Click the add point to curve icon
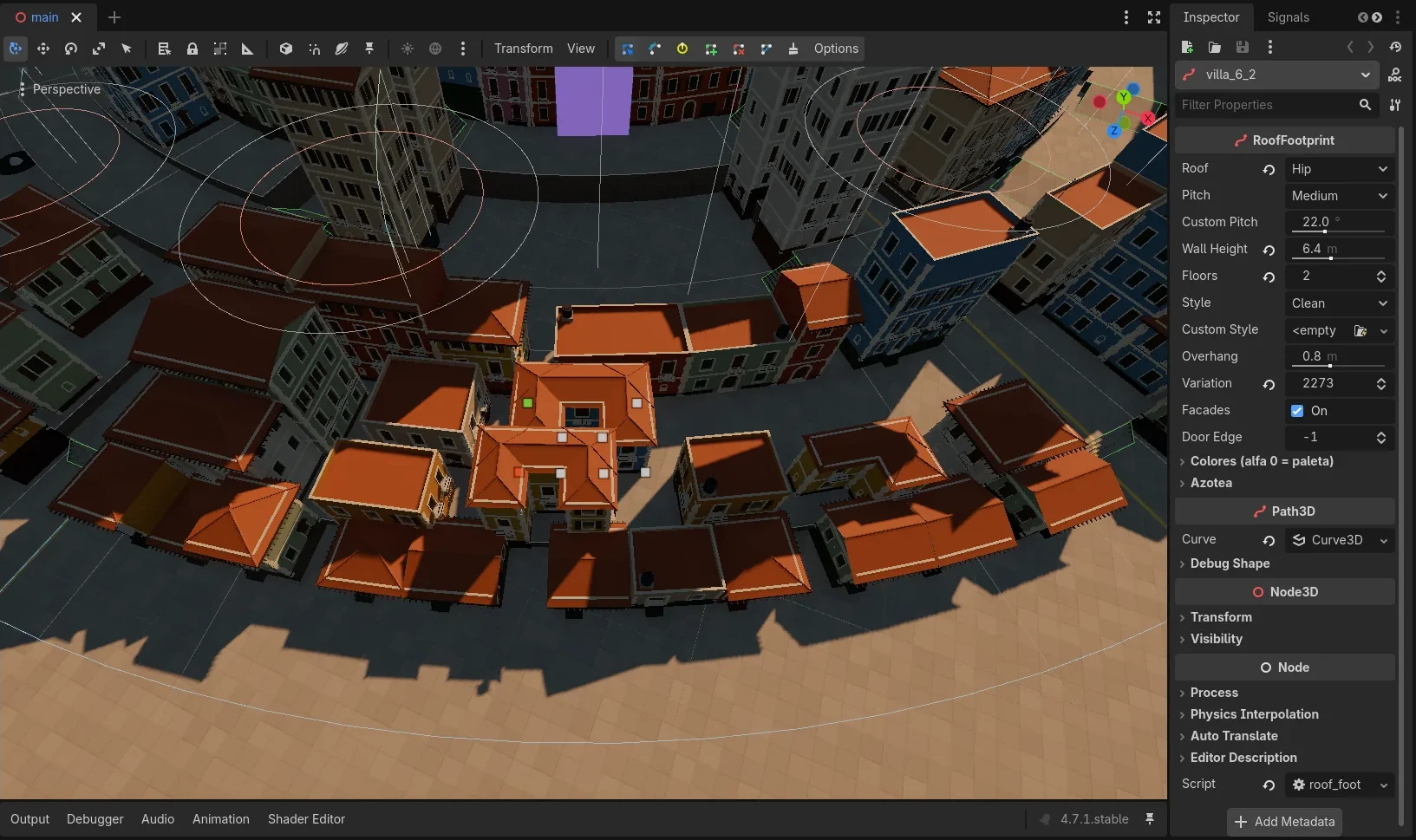 (x=711, y=49)
